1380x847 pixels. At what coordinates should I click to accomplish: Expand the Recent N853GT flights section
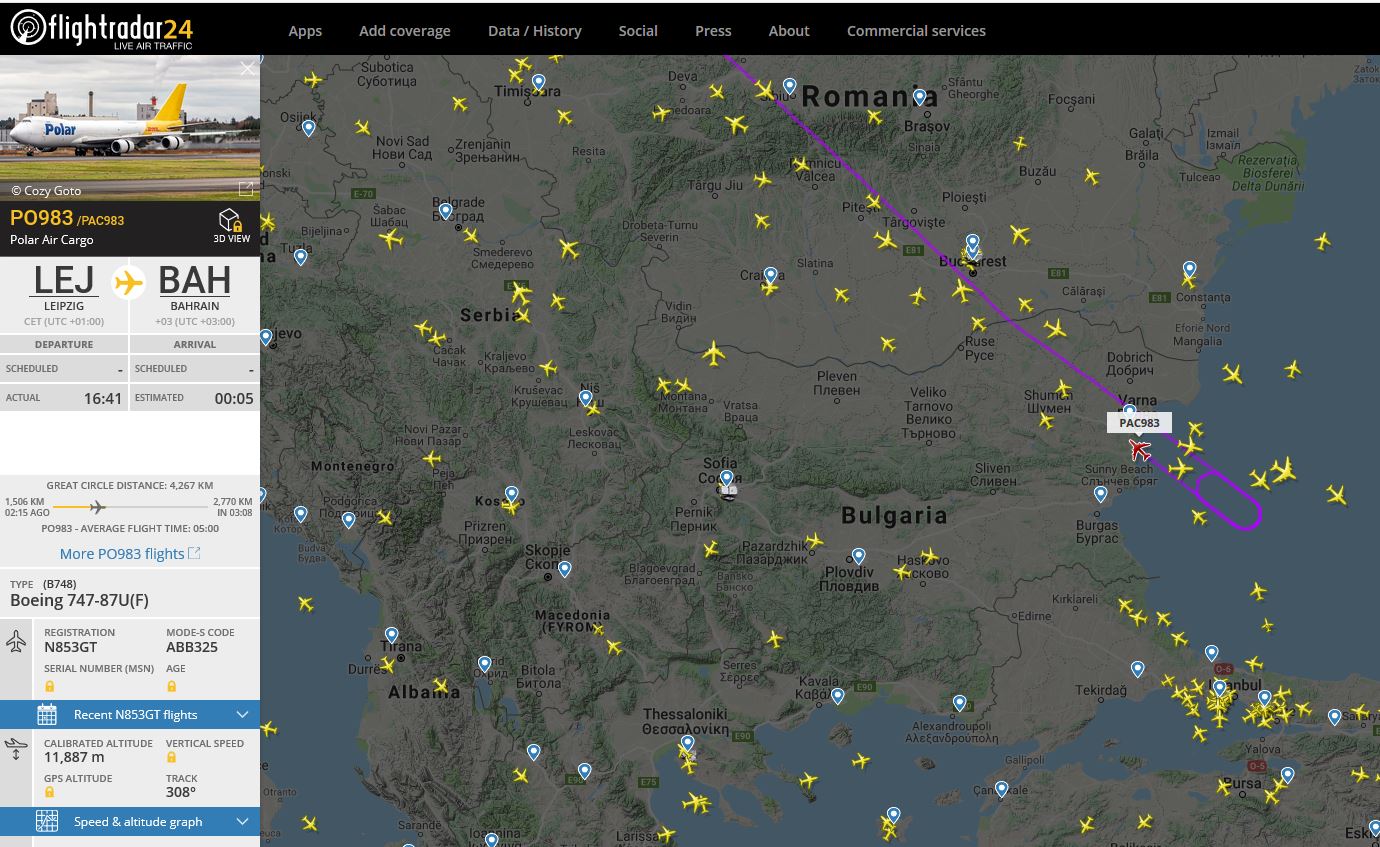130,714
